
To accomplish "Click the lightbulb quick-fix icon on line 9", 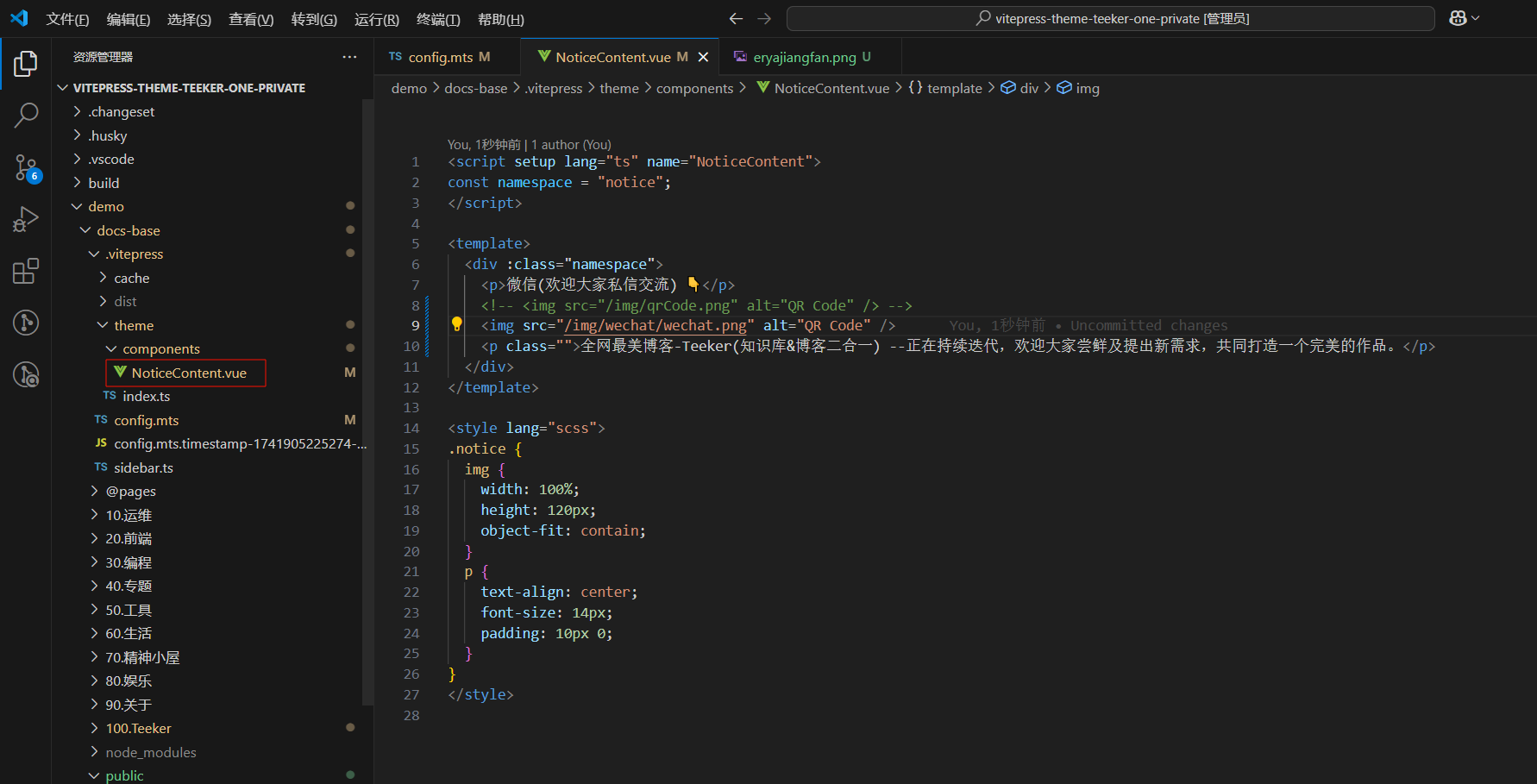I will [457, 324].
